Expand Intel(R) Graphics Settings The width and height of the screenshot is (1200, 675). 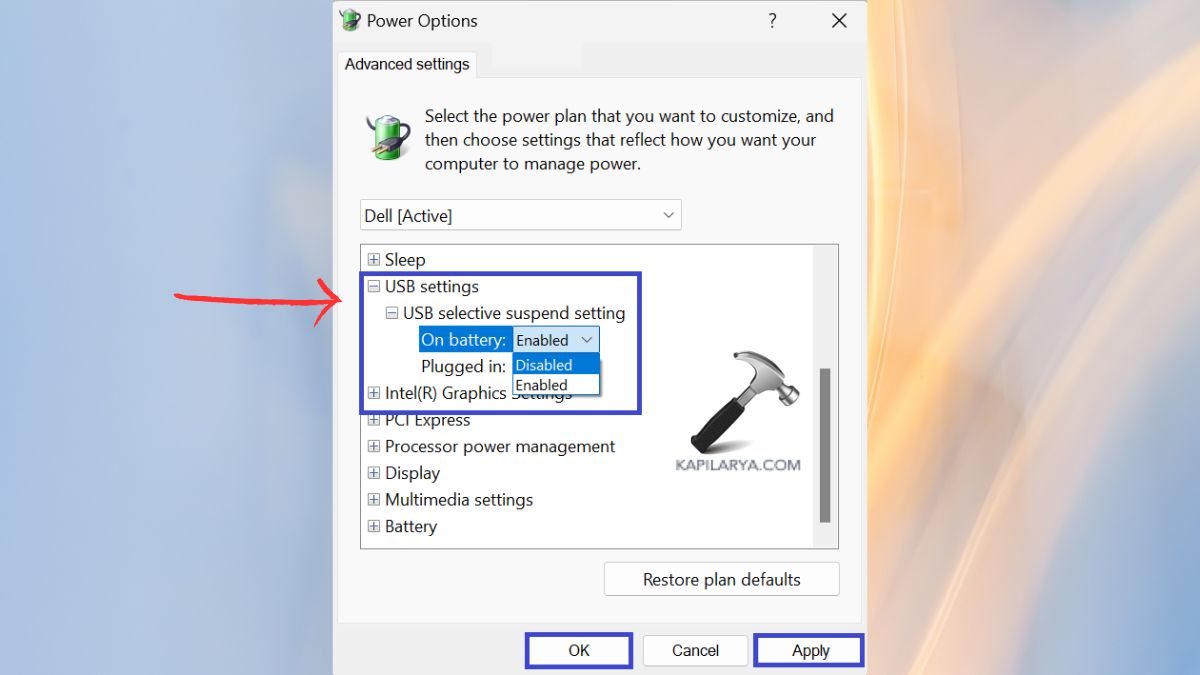coord(374,392)
